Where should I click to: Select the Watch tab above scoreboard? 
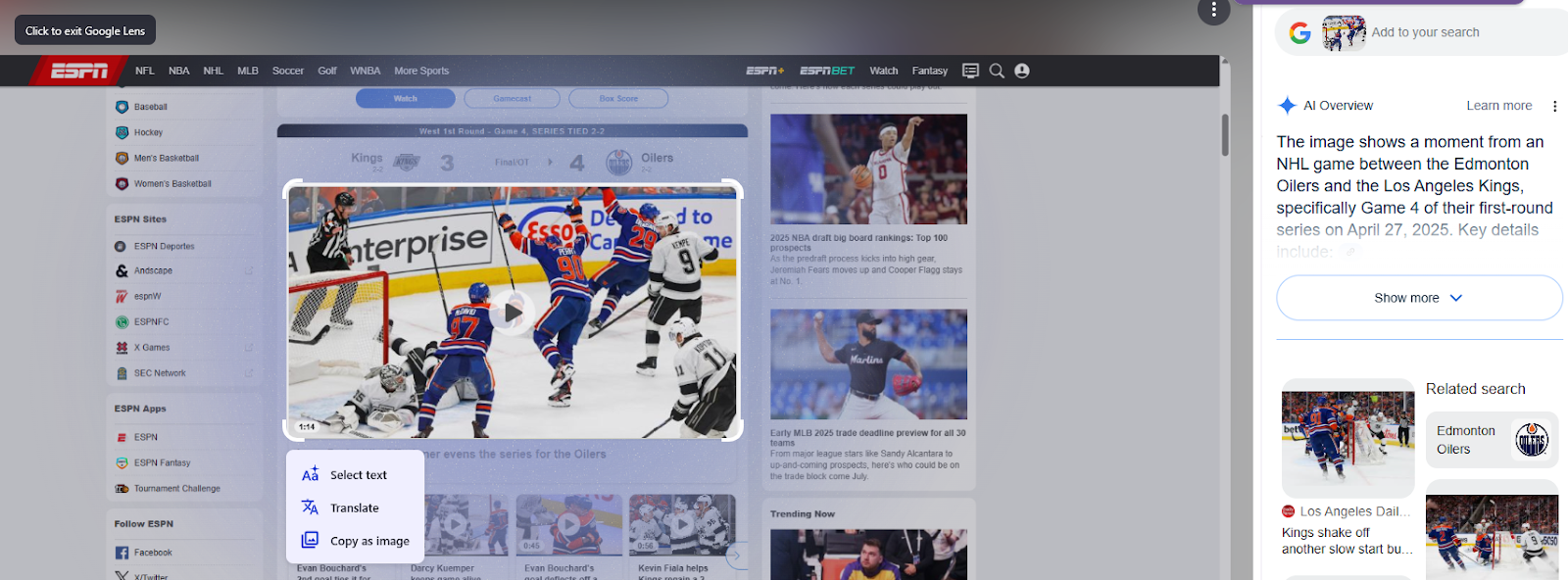pos(406,98)
